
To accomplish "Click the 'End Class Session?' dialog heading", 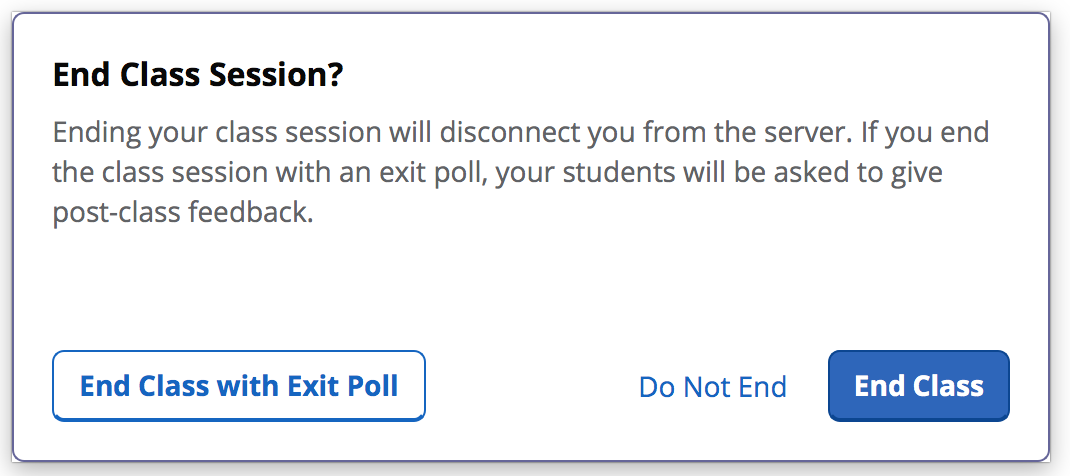I will click(198, 76).
